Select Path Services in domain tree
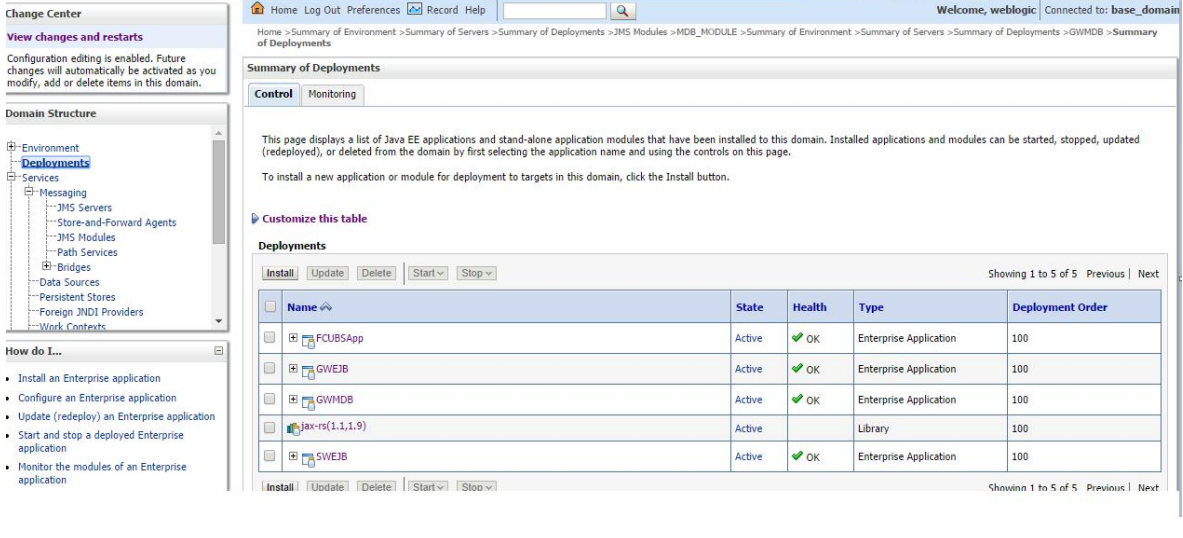The image size is (1183, 538). click(88, 252)
